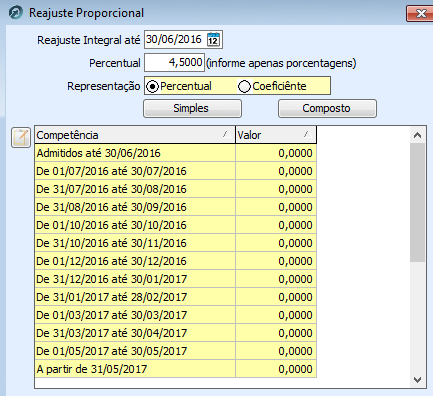433x396 pixels.
Task: Select the Coeficiênte representation radio button
Action: [x=244, y=87]
